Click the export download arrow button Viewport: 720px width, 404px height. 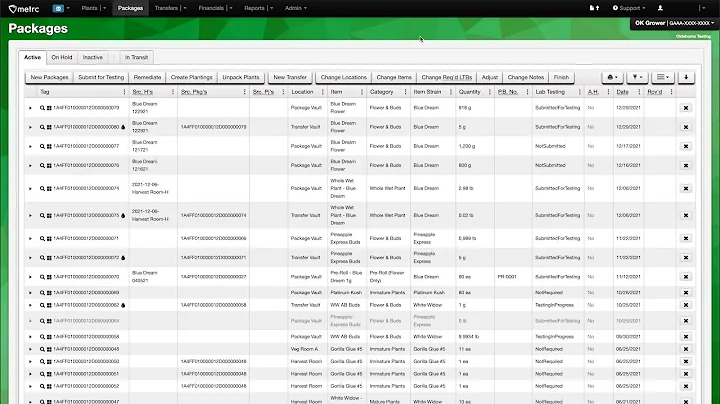click(x=686, y=77)
